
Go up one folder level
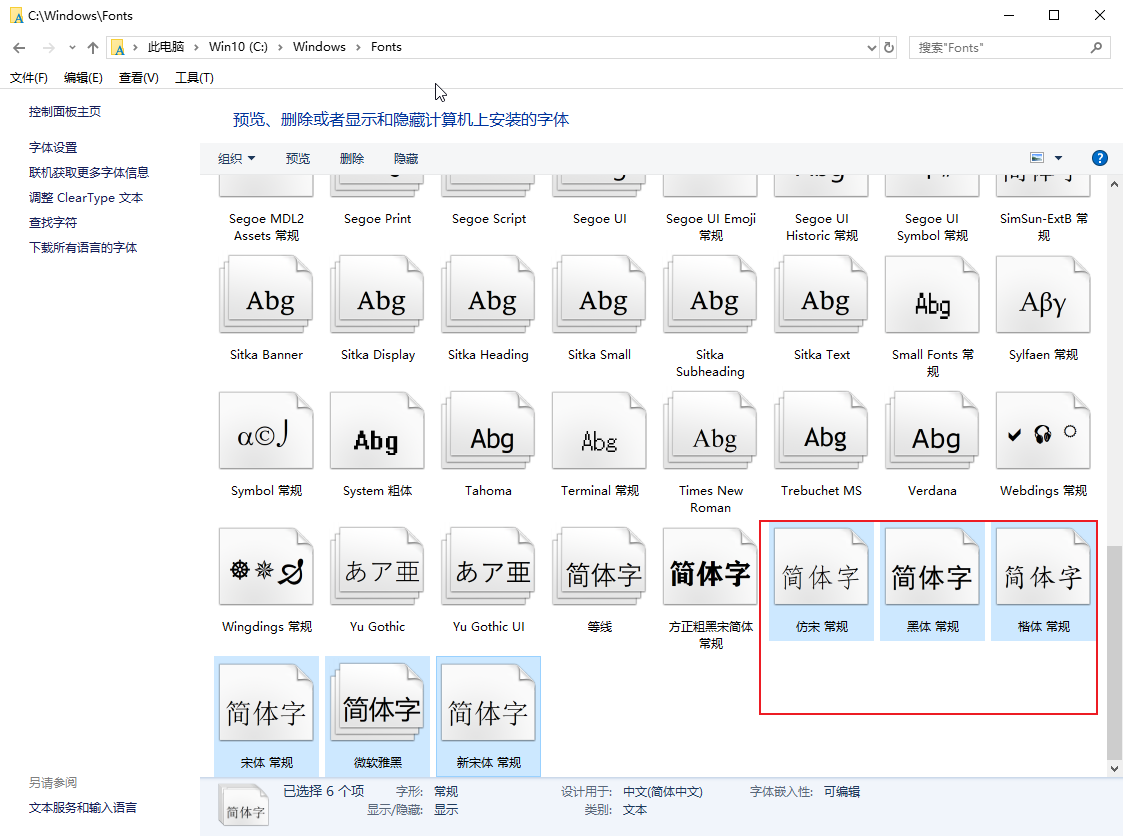pyautogui.click(x=93, y=47)
